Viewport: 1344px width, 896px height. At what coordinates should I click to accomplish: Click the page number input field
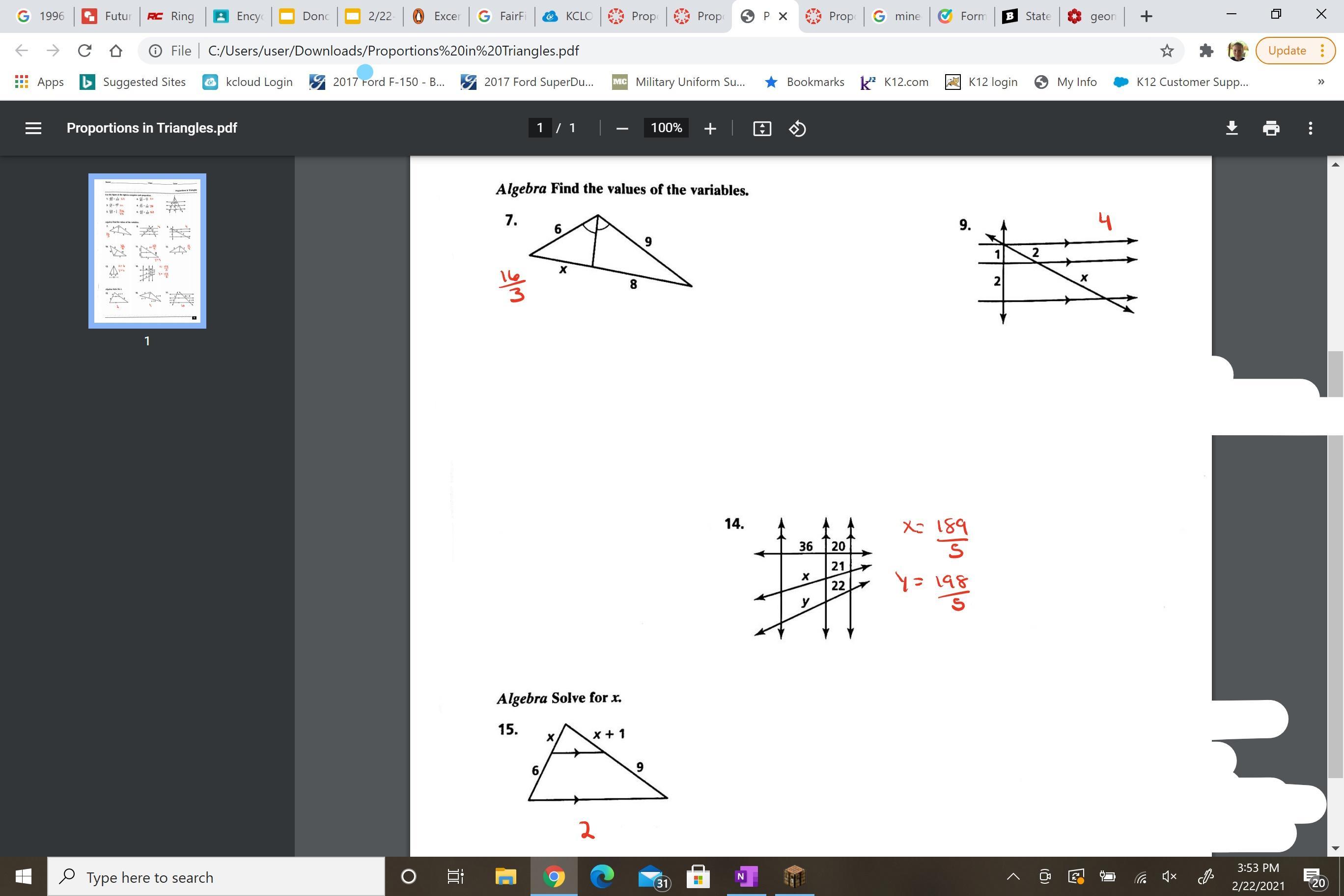tap(539, 128)
